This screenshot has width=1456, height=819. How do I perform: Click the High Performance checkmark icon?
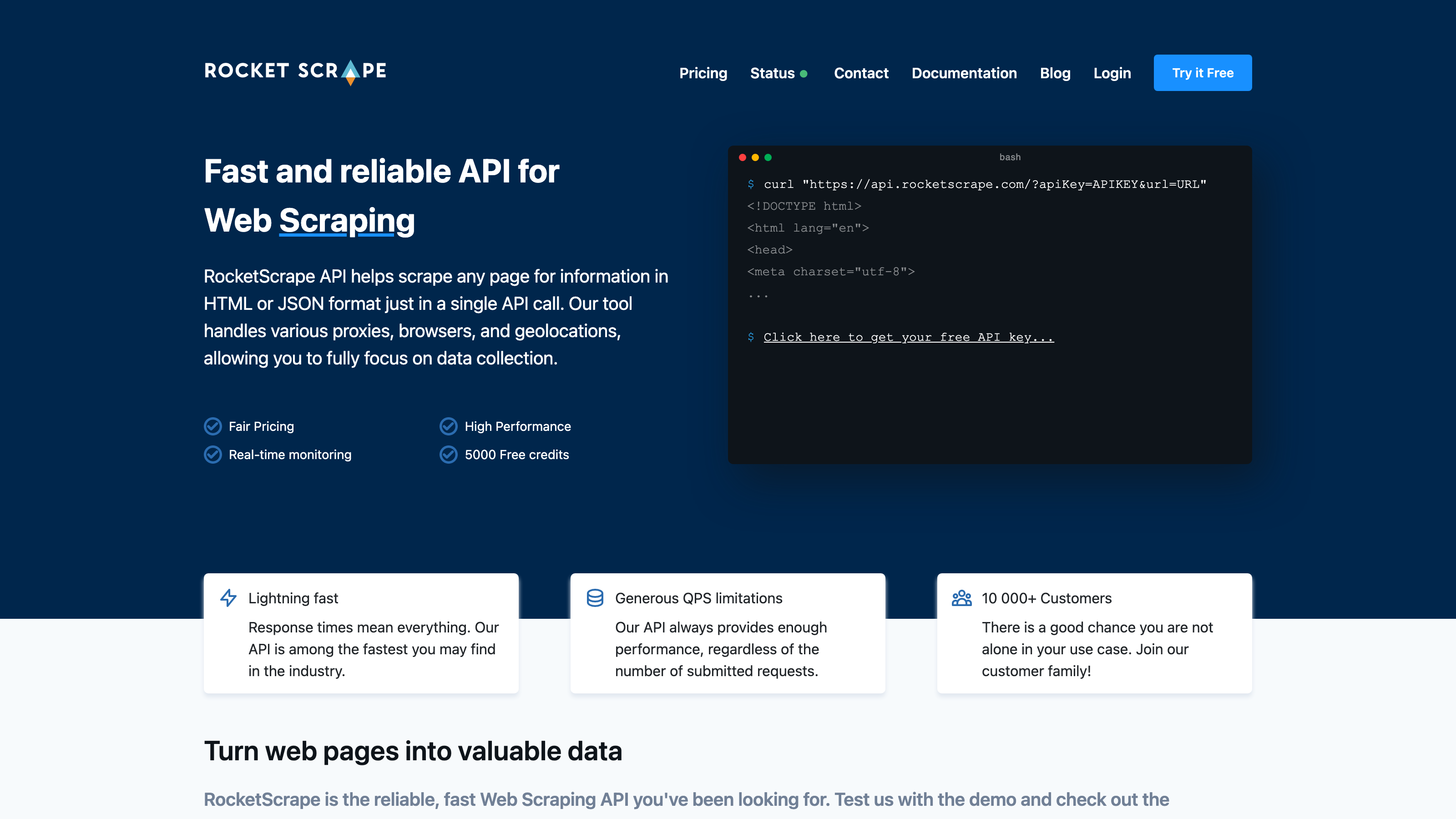448,426
